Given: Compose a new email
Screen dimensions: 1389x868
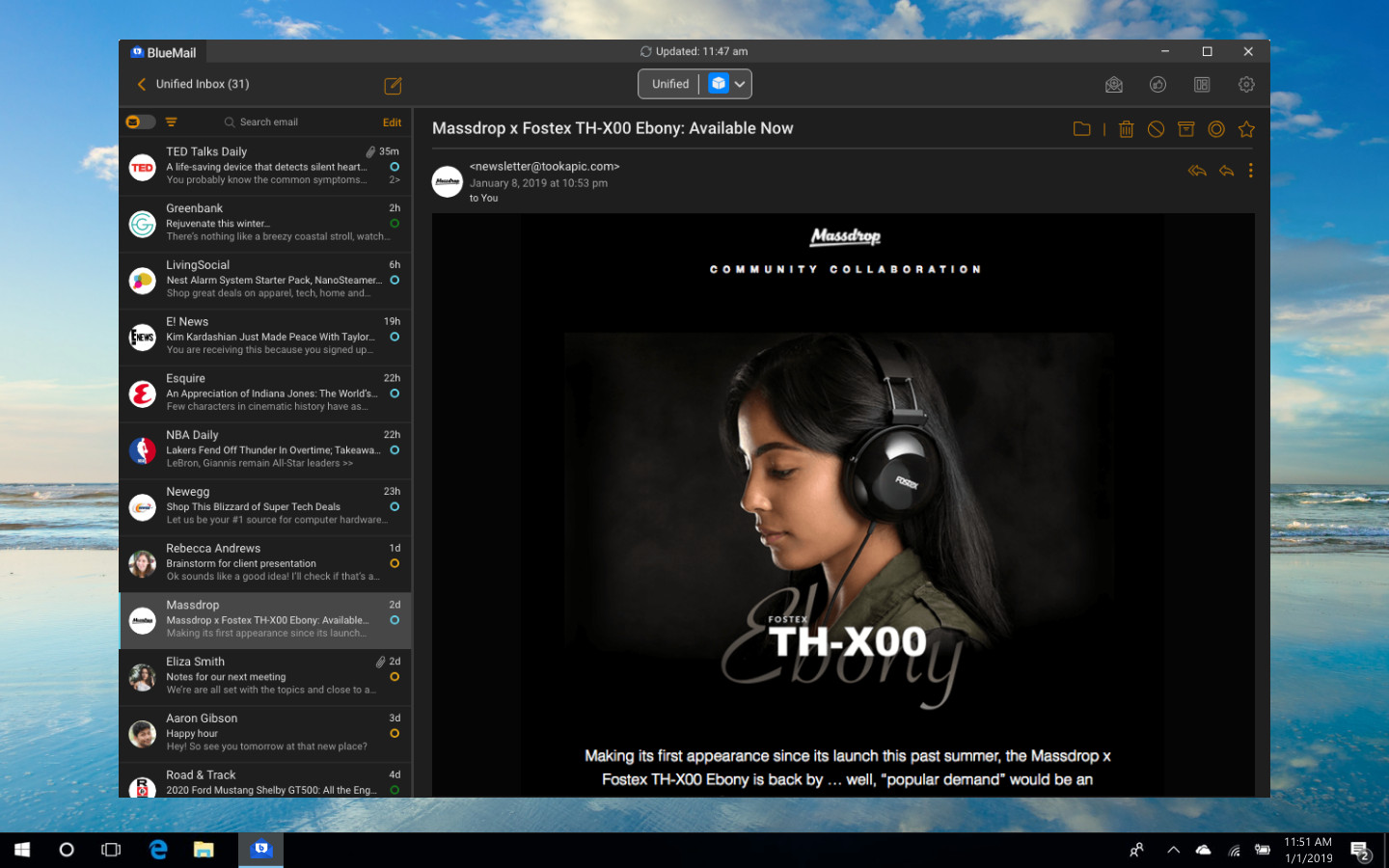Looking at the screenshot, I should click(393, 86).
